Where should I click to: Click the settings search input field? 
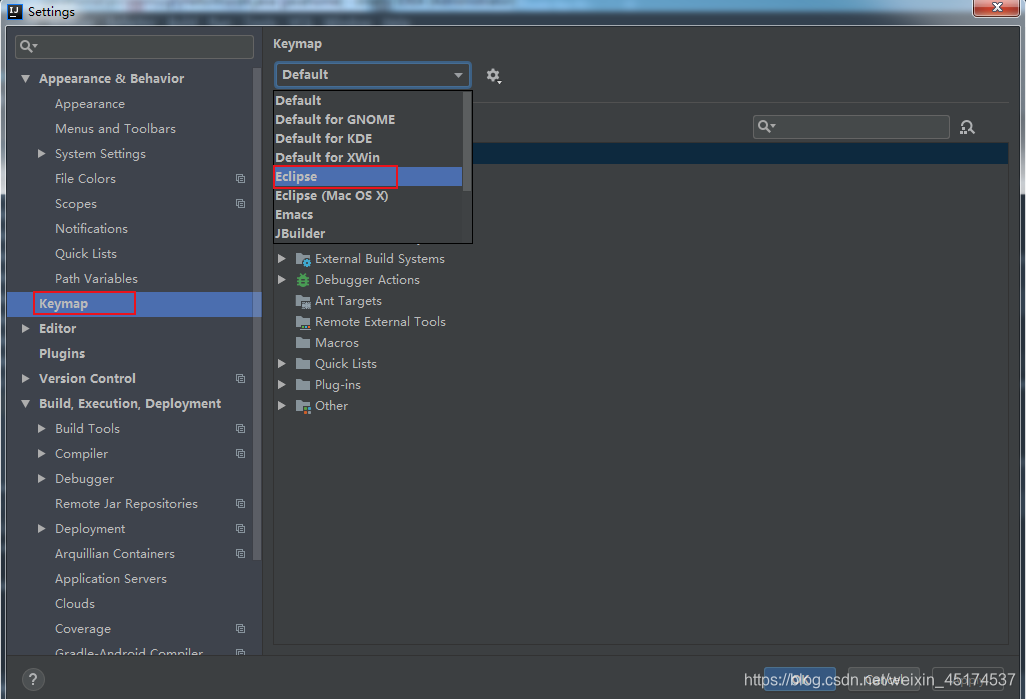pos(134,46)
